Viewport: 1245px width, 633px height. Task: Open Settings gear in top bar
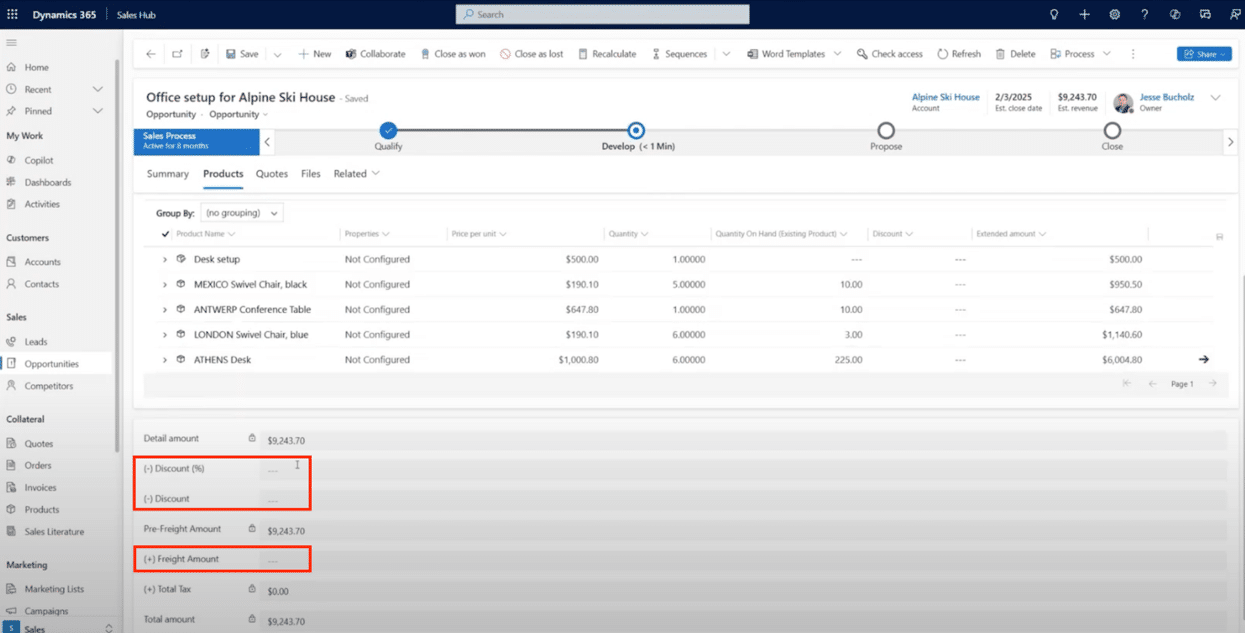(x=1114, y=15)
